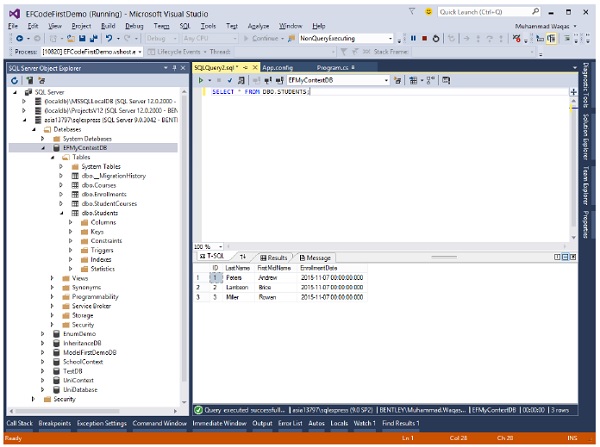Click the Open File folder icon
This screenshot has width=600, height=447.
point(70,38)
